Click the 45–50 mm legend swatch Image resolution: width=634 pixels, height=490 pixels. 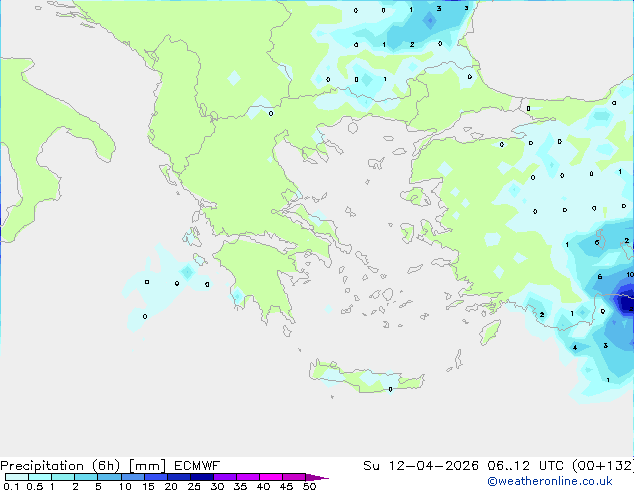[x=294, y=477]
